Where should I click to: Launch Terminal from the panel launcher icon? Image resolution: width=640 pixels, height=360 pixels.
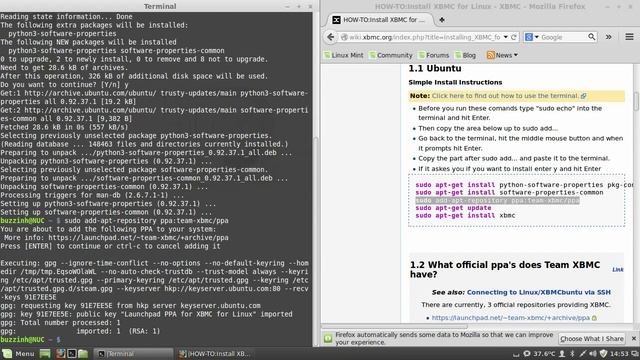pos(72,353)
